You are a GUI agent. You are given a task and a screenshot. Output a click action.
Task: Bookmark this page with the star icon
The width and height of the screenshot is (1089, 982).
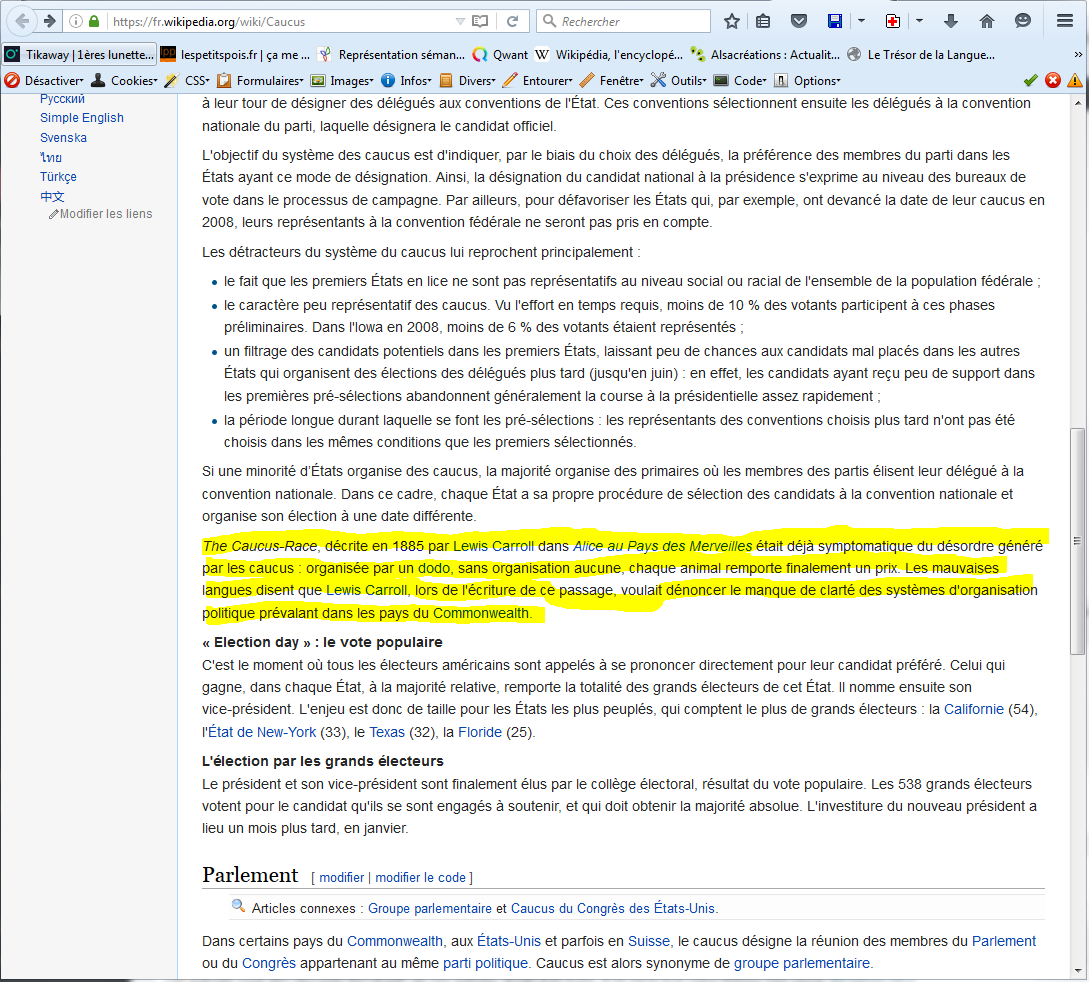[x=732, y=21]
